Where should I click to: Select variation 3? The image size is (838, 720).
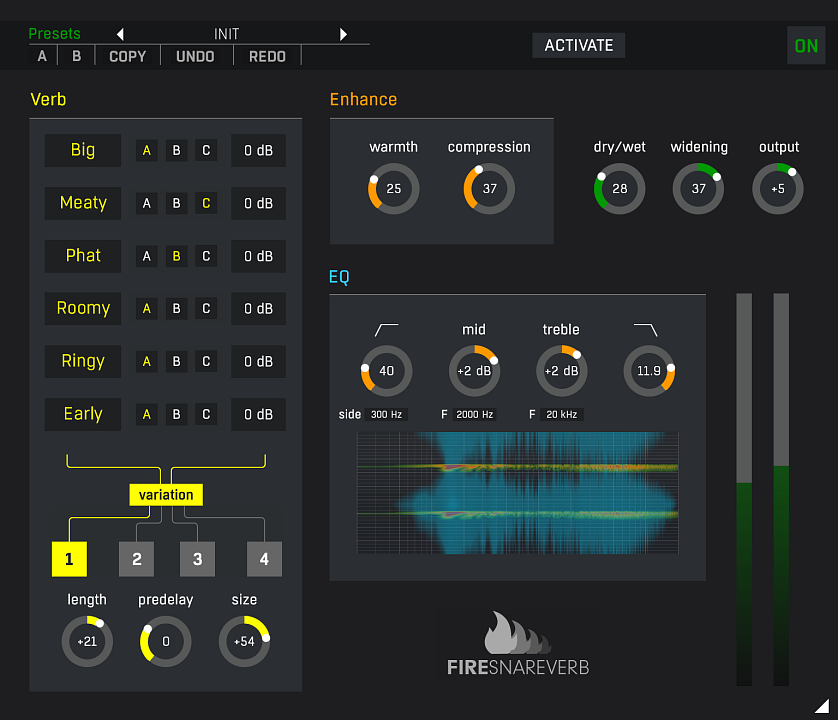pyautogui.click(x=198, y=559)
